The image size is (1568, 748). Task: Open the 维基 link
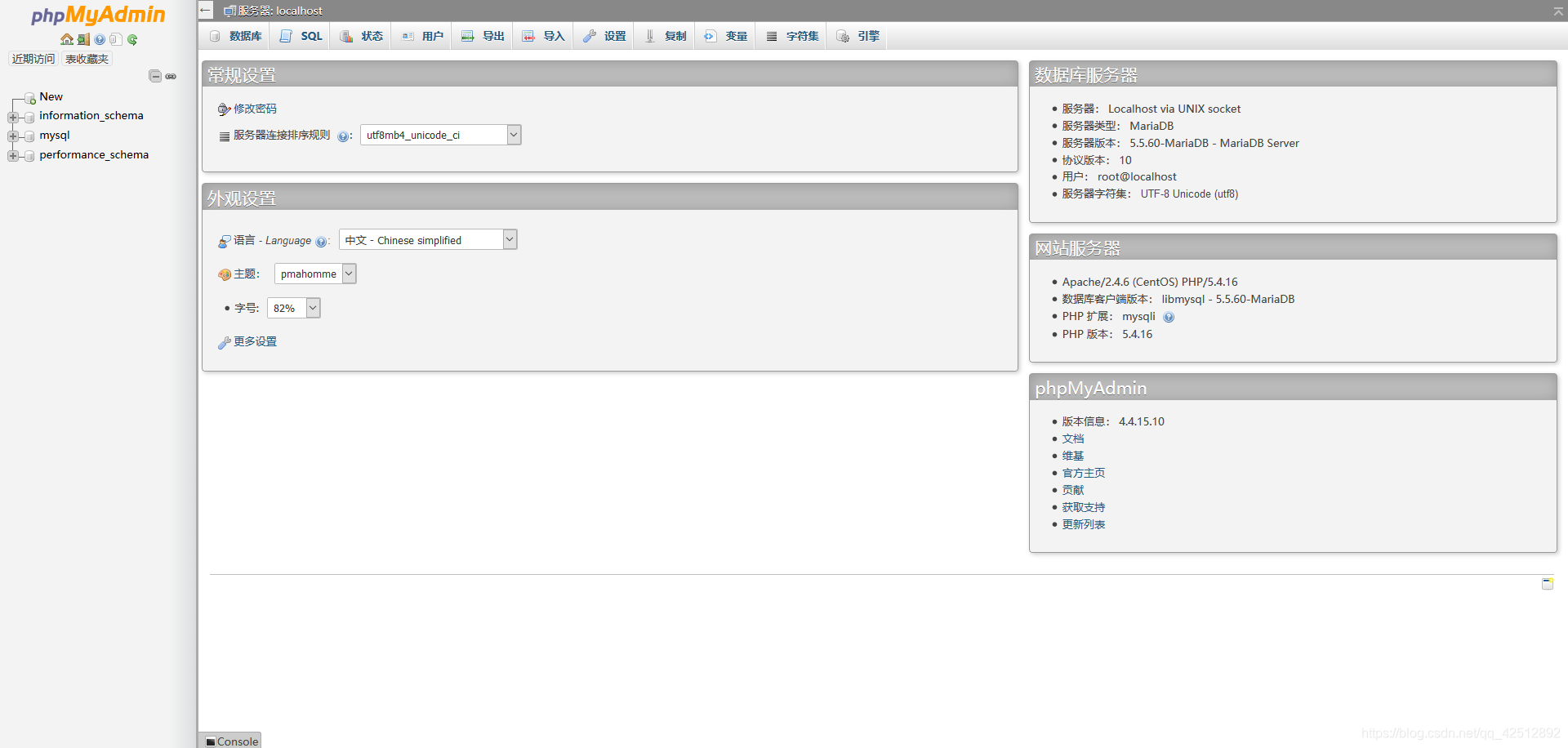[x=1072, y=456]
